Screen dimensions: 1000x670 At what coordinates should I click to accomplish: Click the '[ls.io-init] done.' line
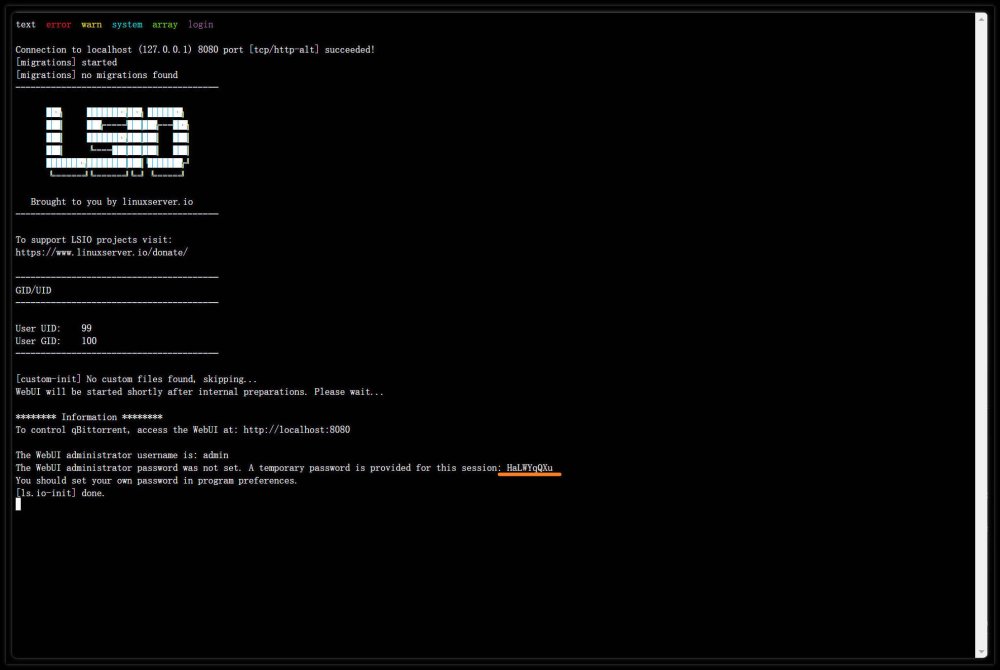[60, 493]
